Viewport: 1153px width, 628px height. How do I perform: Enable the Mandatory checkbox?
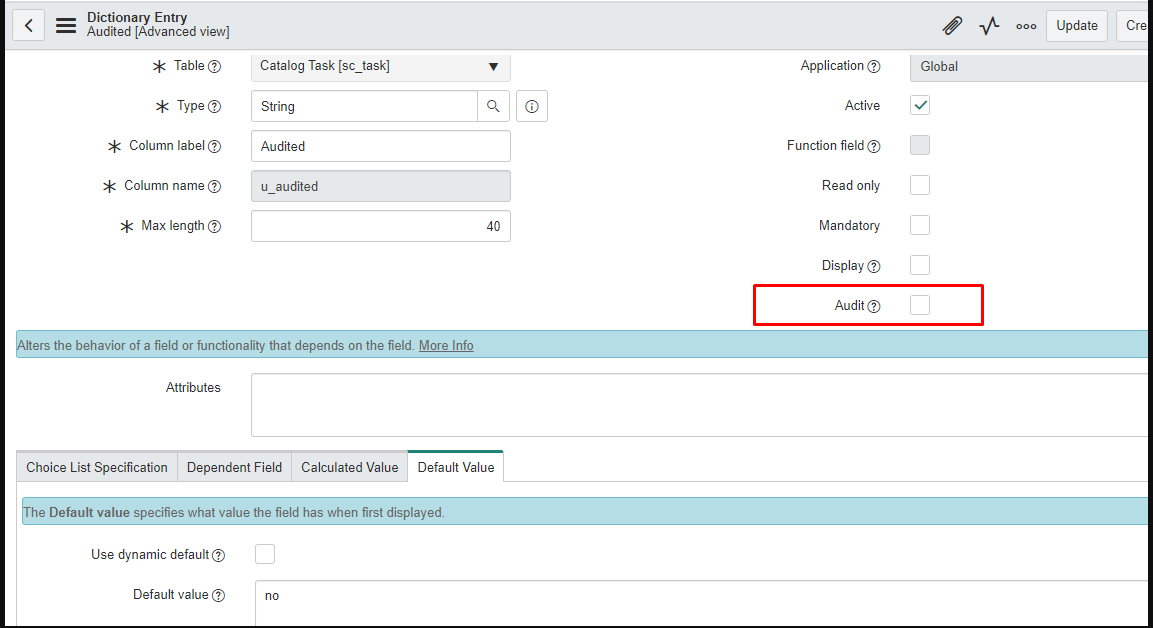click(920, 225)
